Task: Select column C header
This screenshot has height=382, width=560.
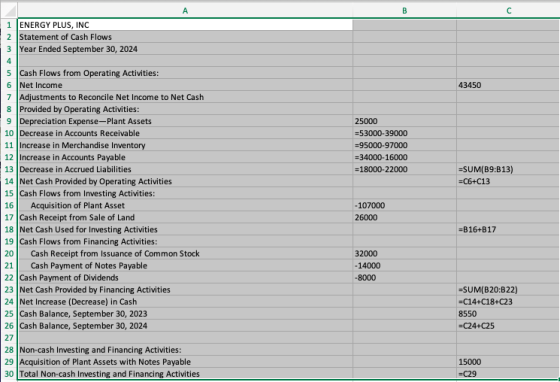Action: [x=508, y=11]
